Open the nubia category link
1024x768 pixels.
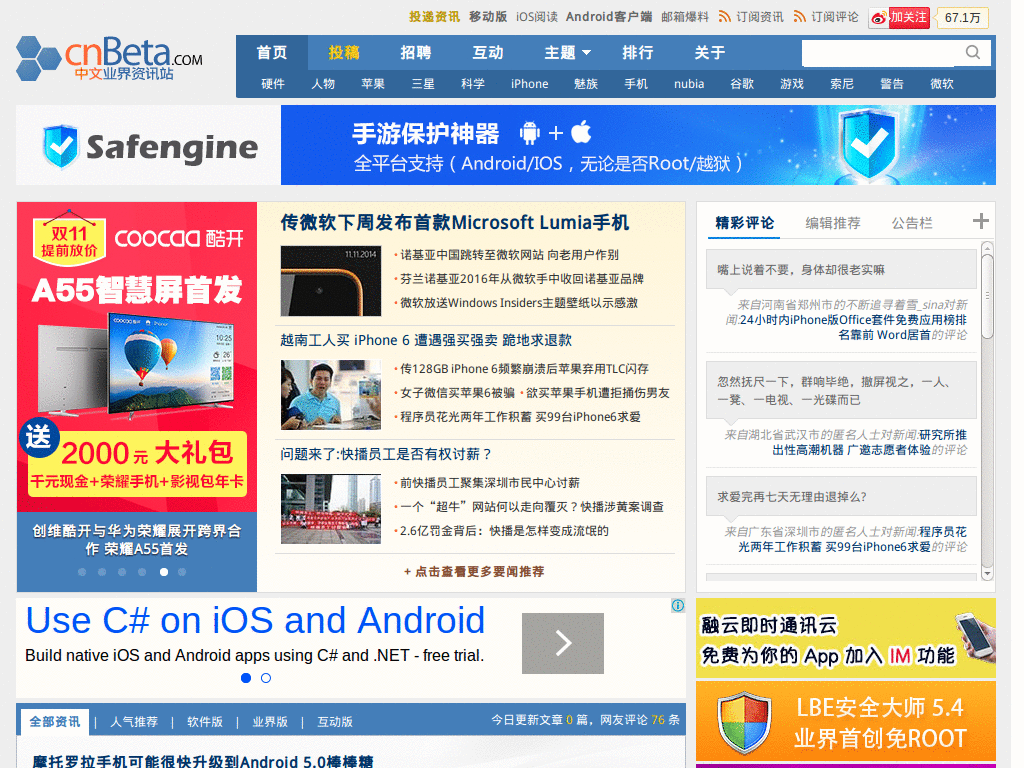click(689, 84)
